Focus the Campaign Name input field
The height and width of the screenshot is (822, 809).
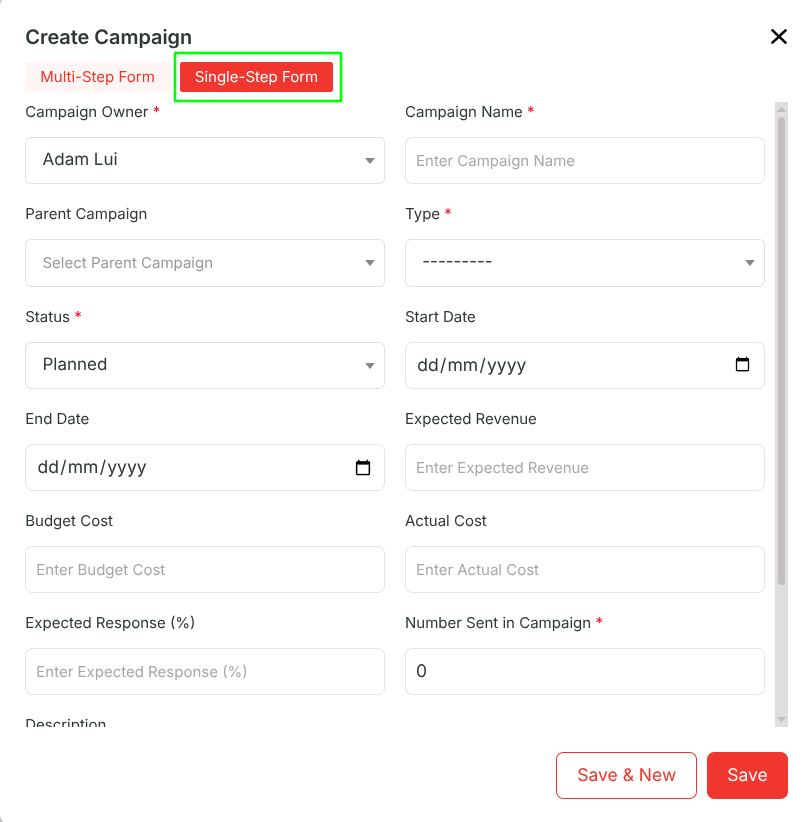585,160
